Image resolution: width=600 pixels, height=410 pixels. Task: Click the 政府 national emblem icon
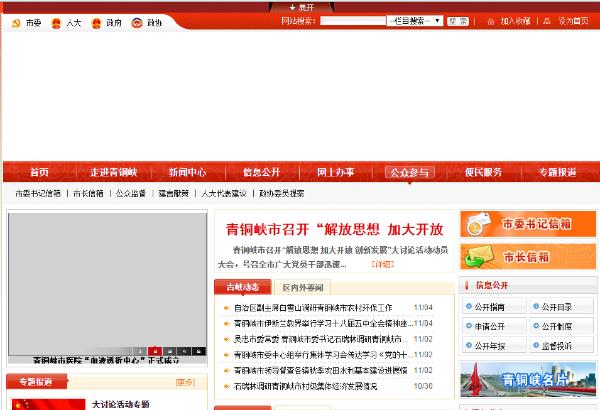[x=96, y=21]
